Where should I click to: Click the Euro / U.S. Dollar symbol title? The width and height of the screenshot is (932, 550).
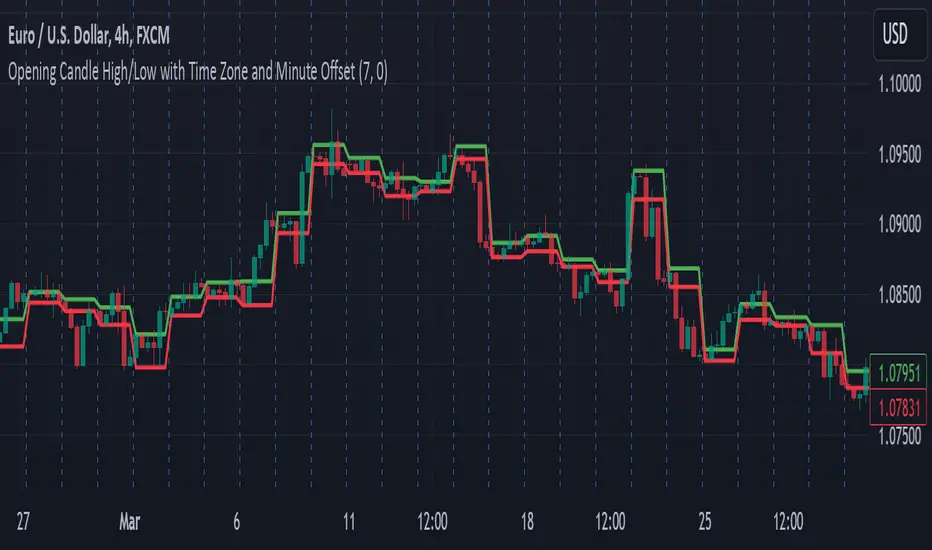(89, 36)
